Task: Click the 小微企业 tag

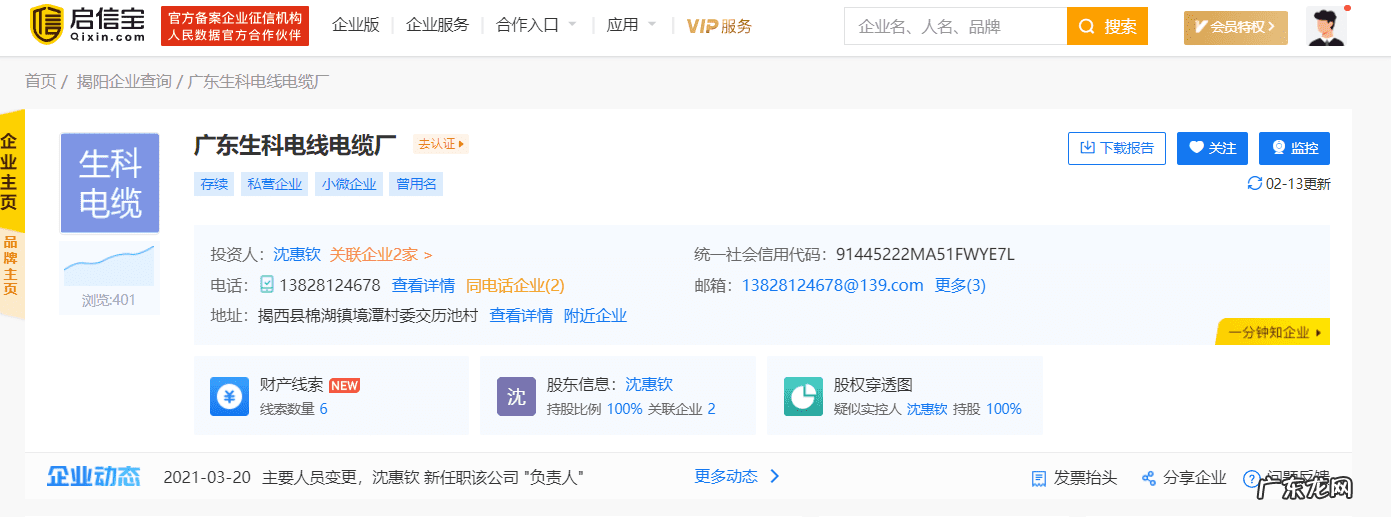Action: pos(349,184)
